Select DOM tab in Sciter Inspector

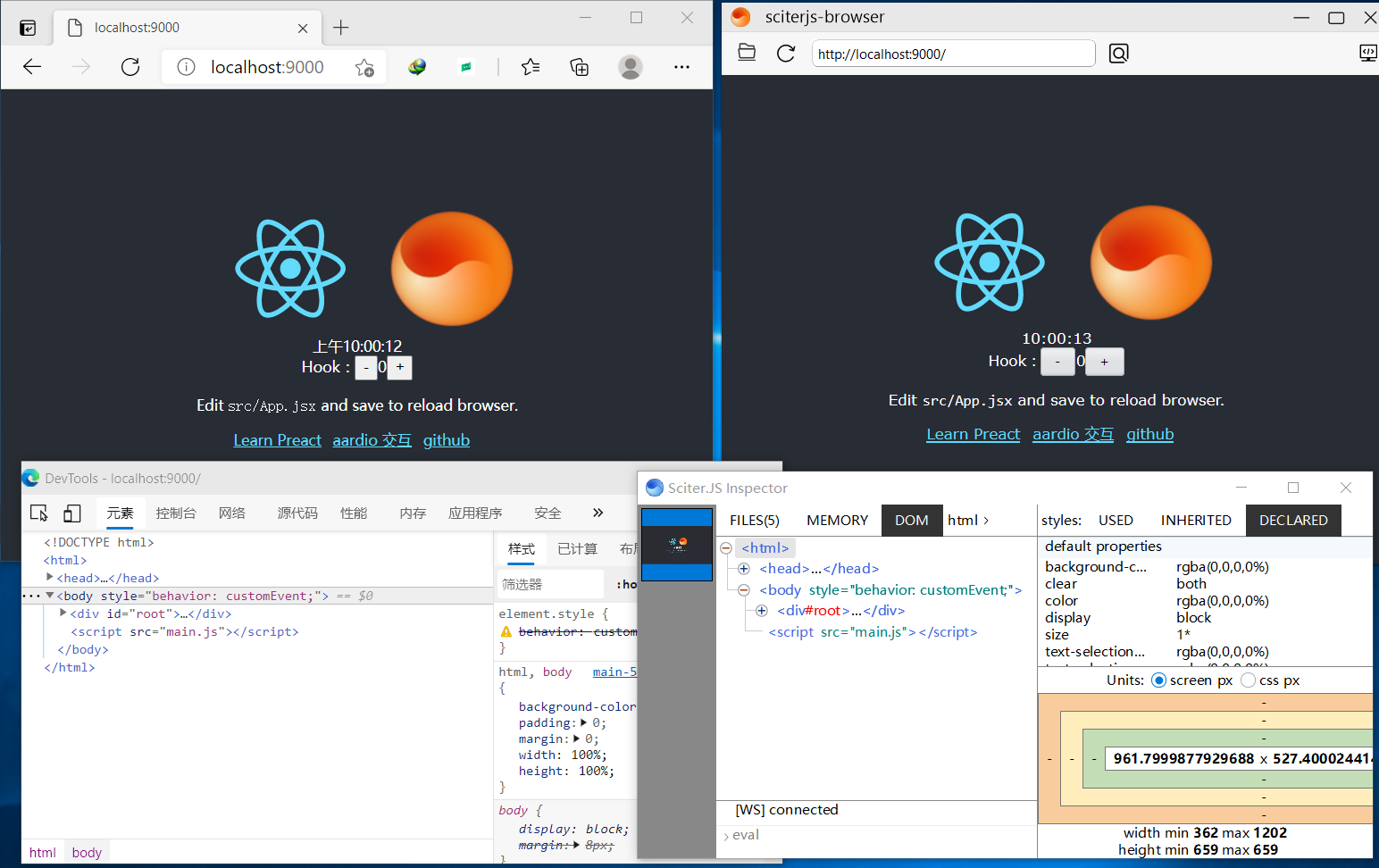(x=912, y=520)
